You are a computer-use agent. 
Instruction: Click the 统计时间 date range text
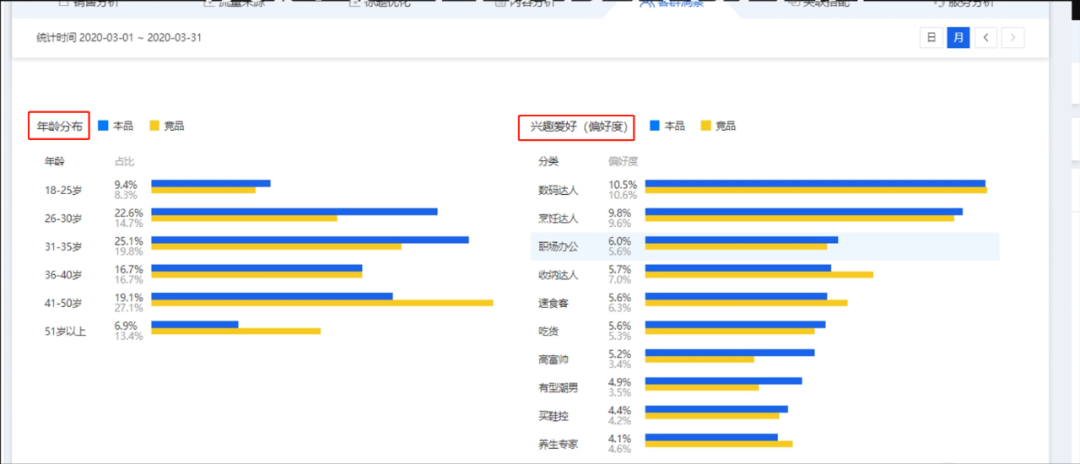click(x=119, y=38)
